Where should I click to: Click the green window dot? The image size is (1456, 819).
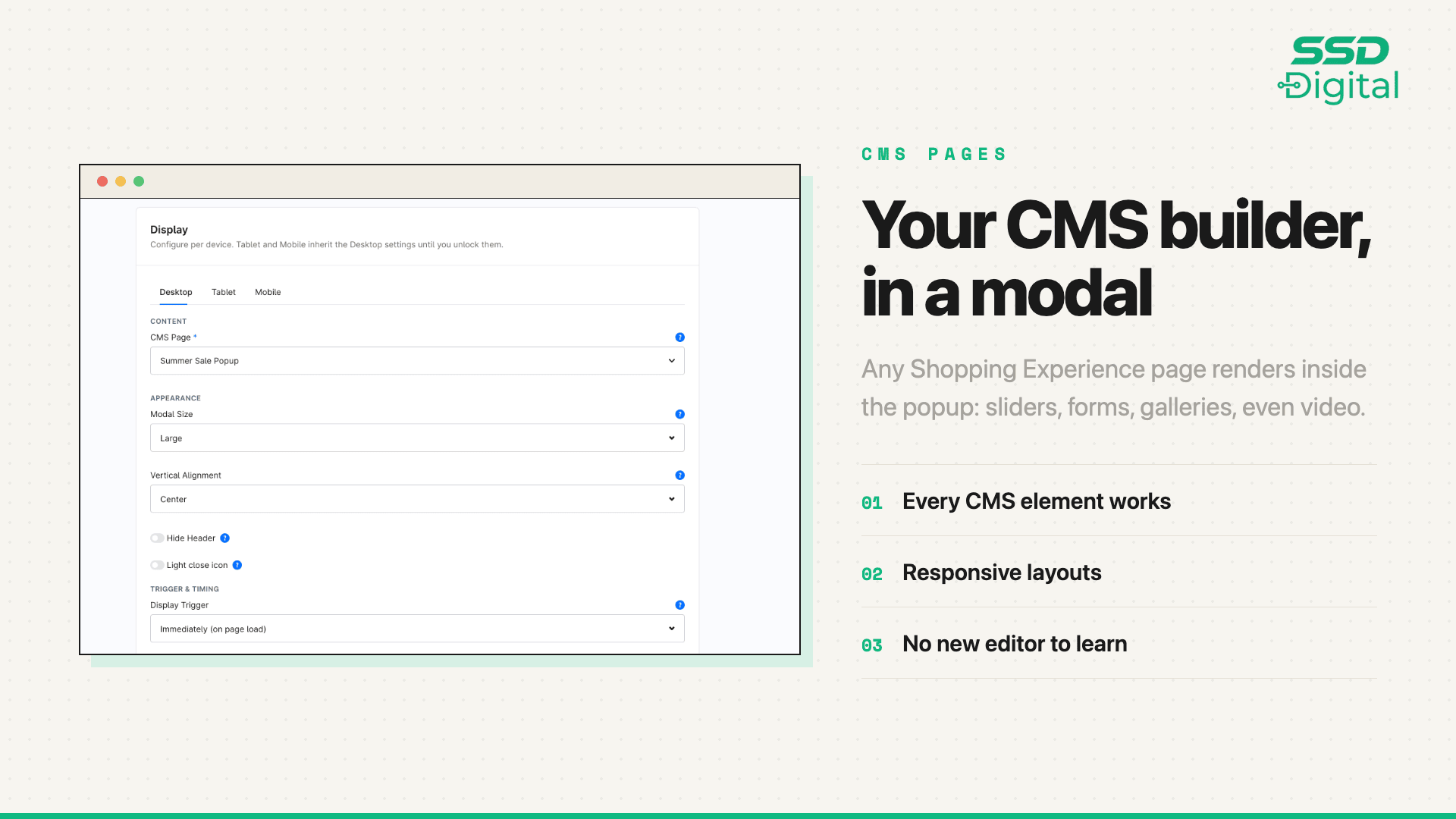139,181
